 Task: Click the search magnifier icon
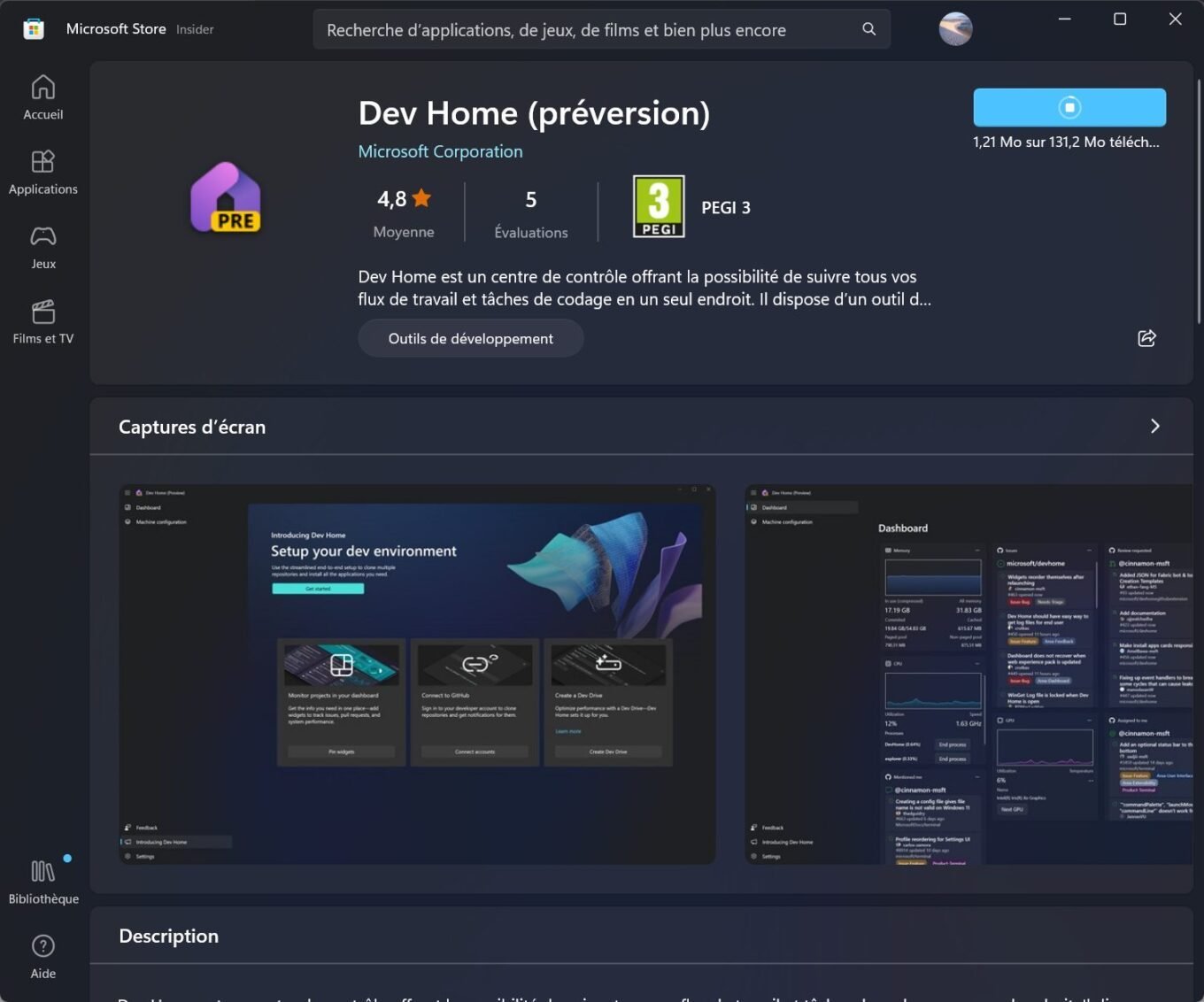(x=869, y=29)
